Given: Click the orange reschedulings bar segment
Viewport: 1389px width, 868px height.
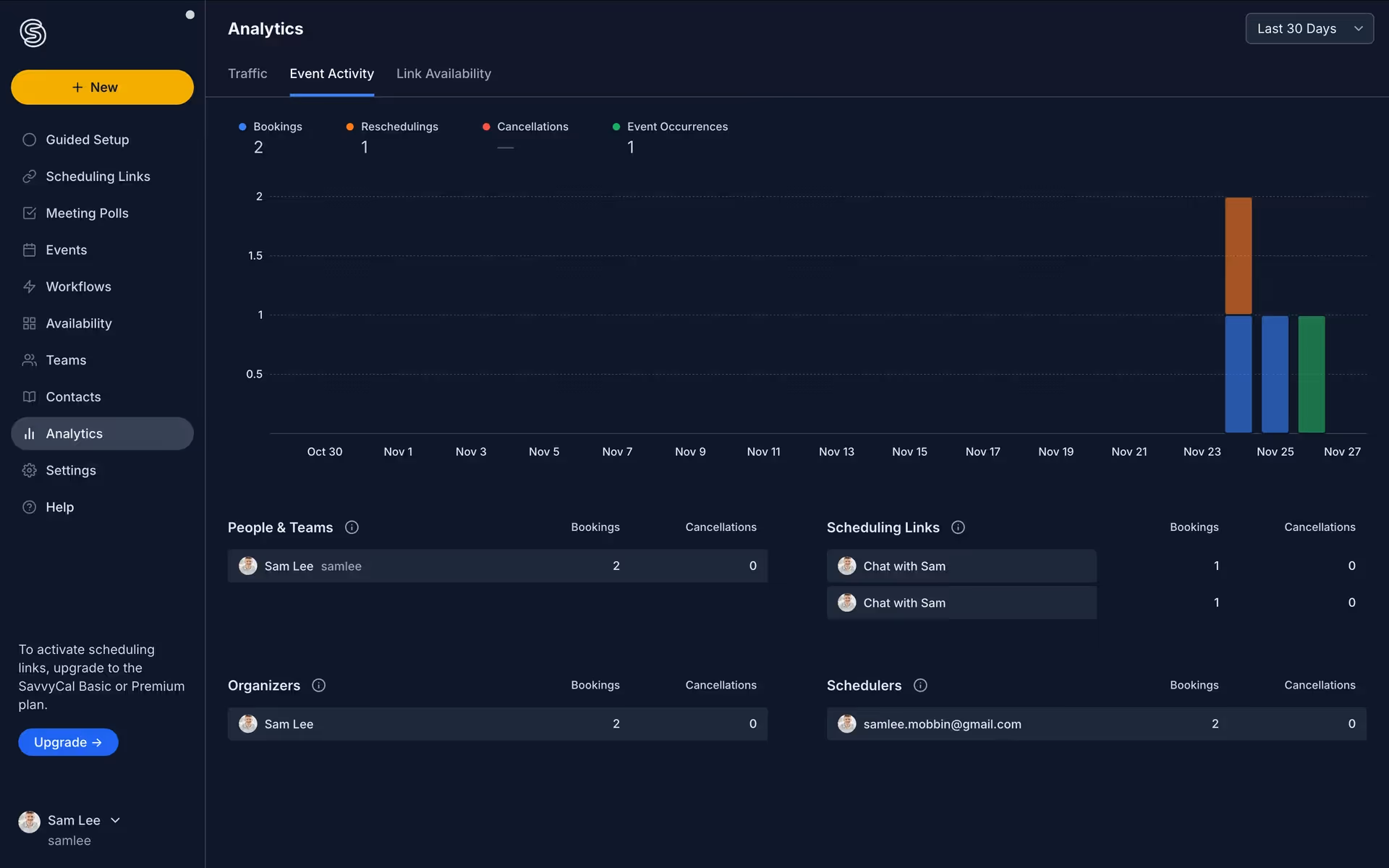Looking at the screenshot, I should pos(1238,255).
